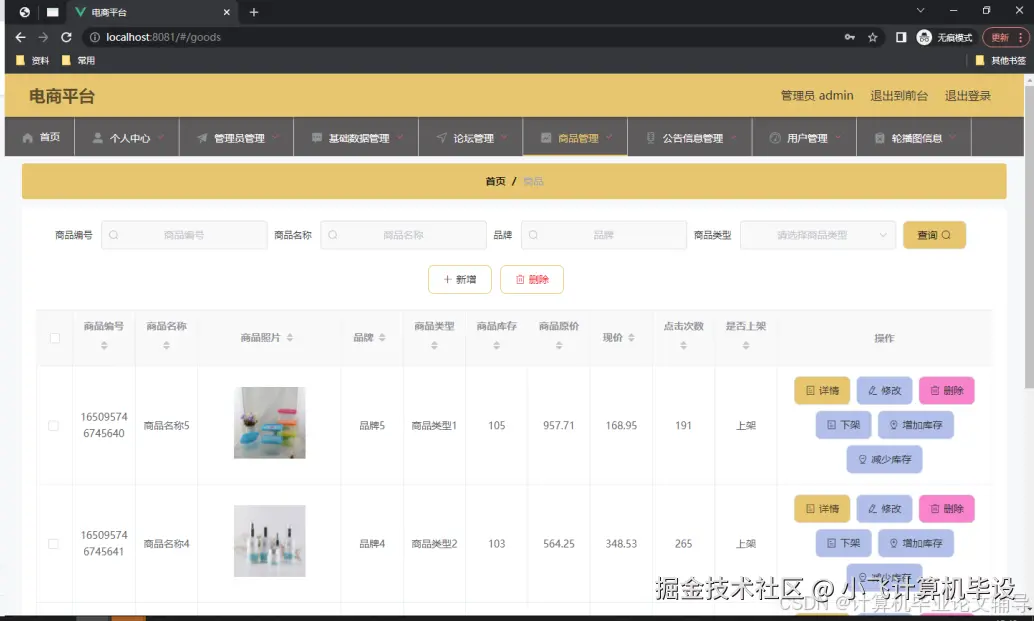Click the 下架 icon button for 商品名称4

(831, 543)
